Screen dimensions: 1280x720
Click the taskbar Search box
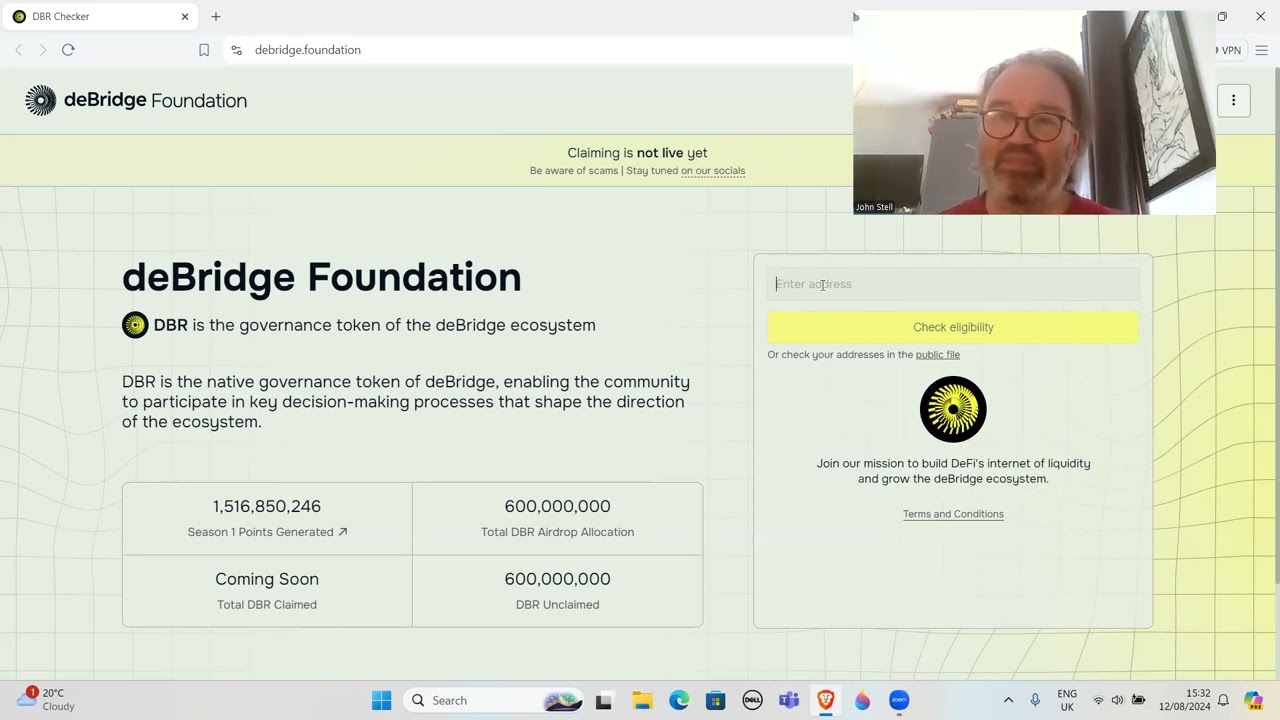(495, 701)
